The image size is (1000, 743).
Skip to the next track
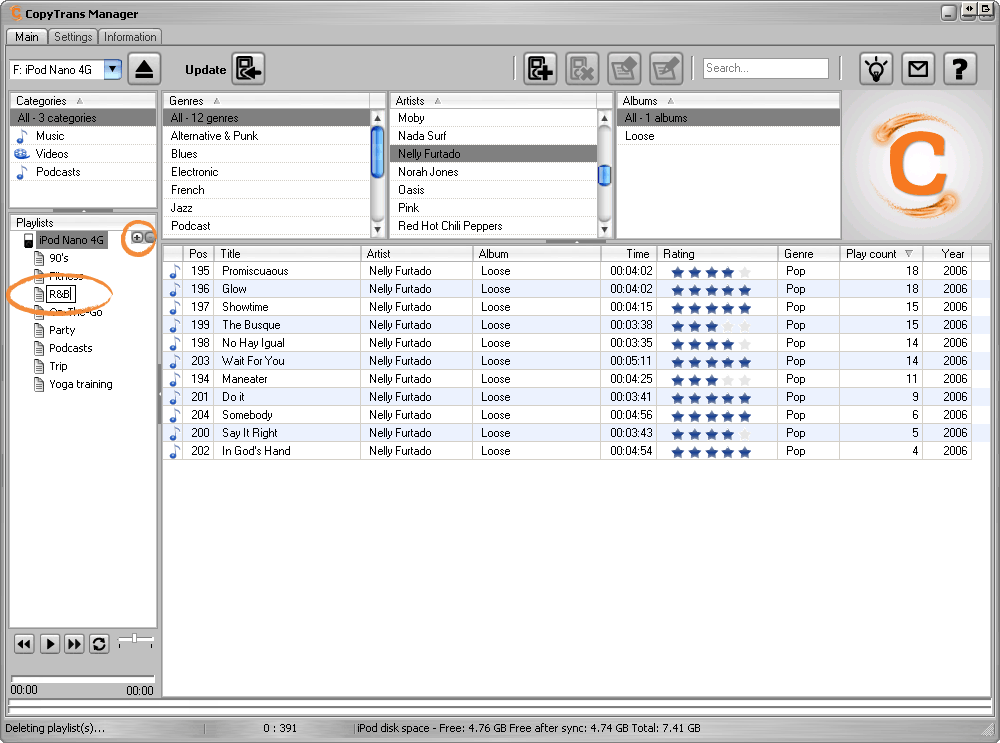pos(75,644)
